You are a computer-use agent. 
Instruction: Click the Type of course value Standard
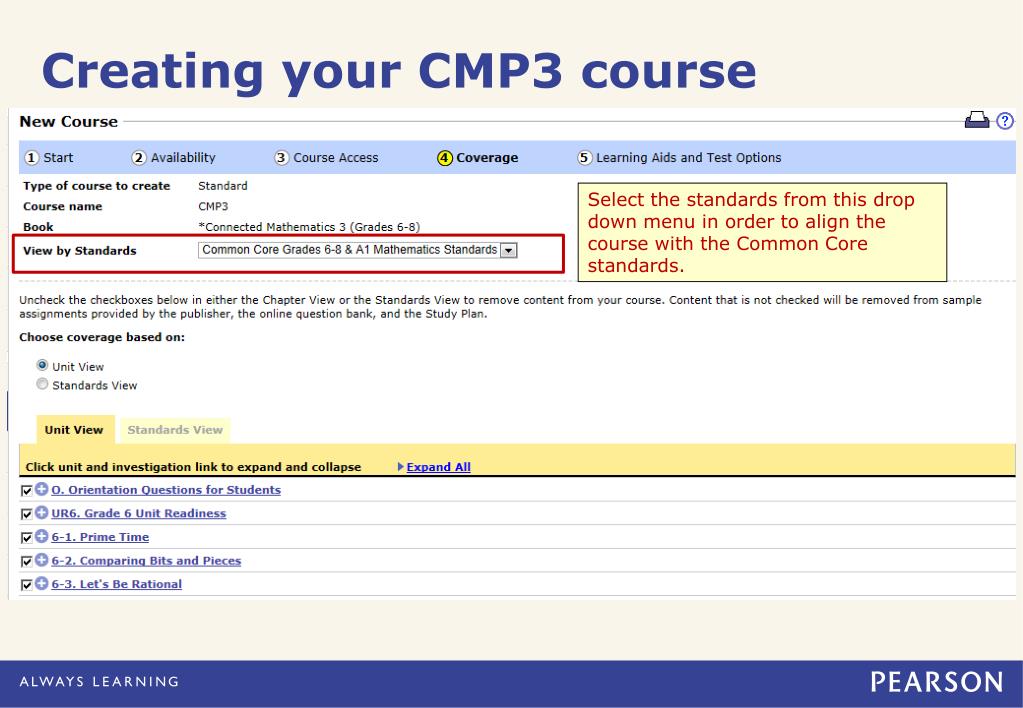pos(222,186)
